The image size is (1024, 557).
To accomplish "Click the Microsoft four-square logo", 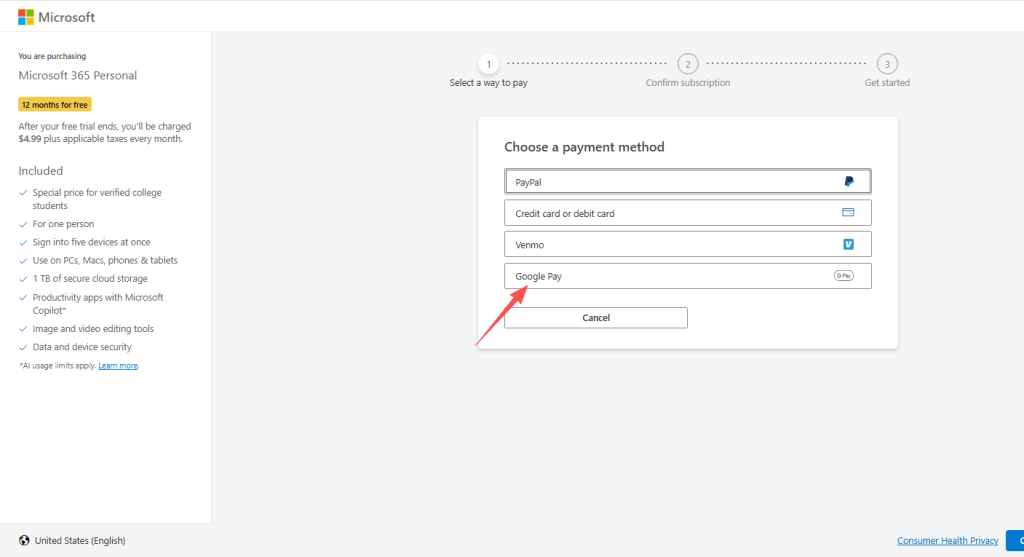I will (26, 17).
